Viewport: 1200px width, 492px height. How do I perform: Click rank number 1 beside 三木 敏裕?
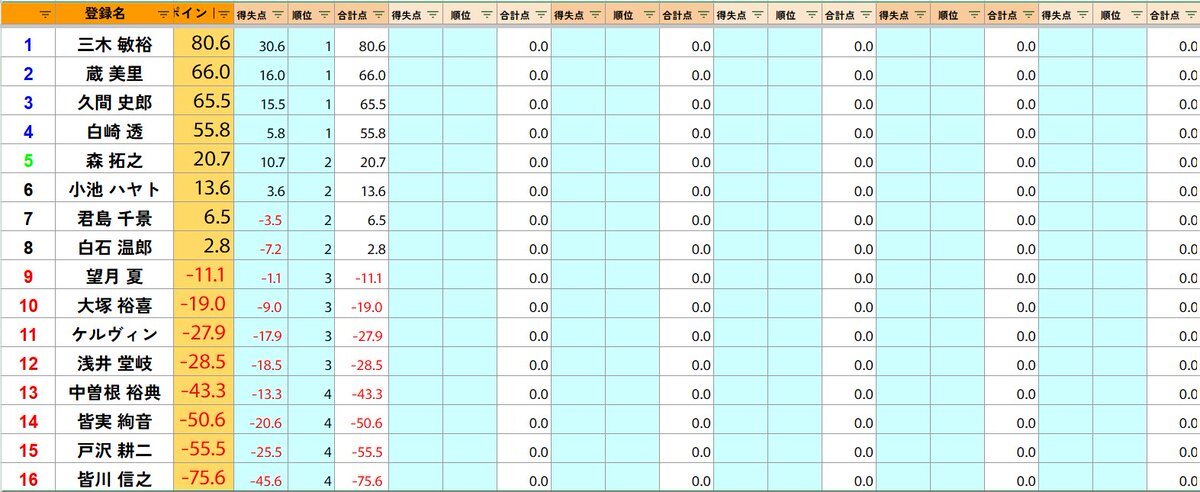coord(28,45)
